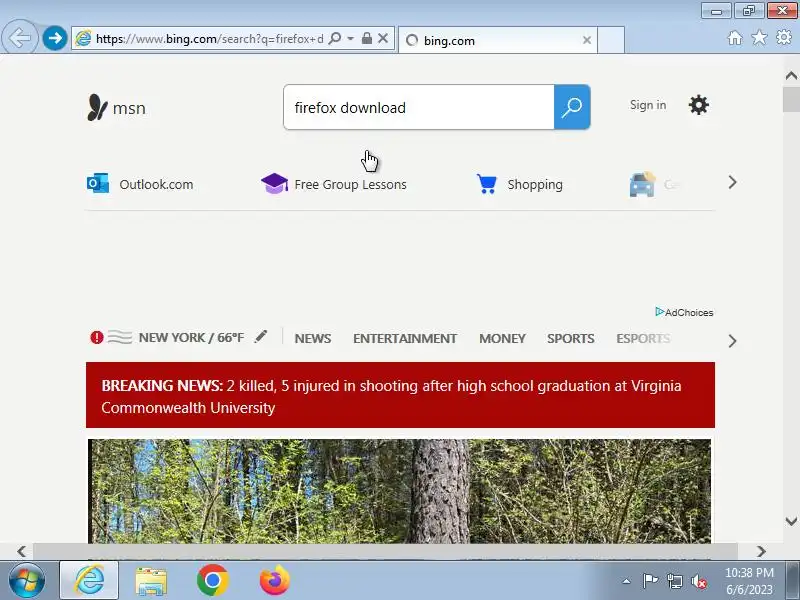The width and height of the screenshot is (800, 600).
Task: Open MSN settings gear icon
Action: (698, 105)
